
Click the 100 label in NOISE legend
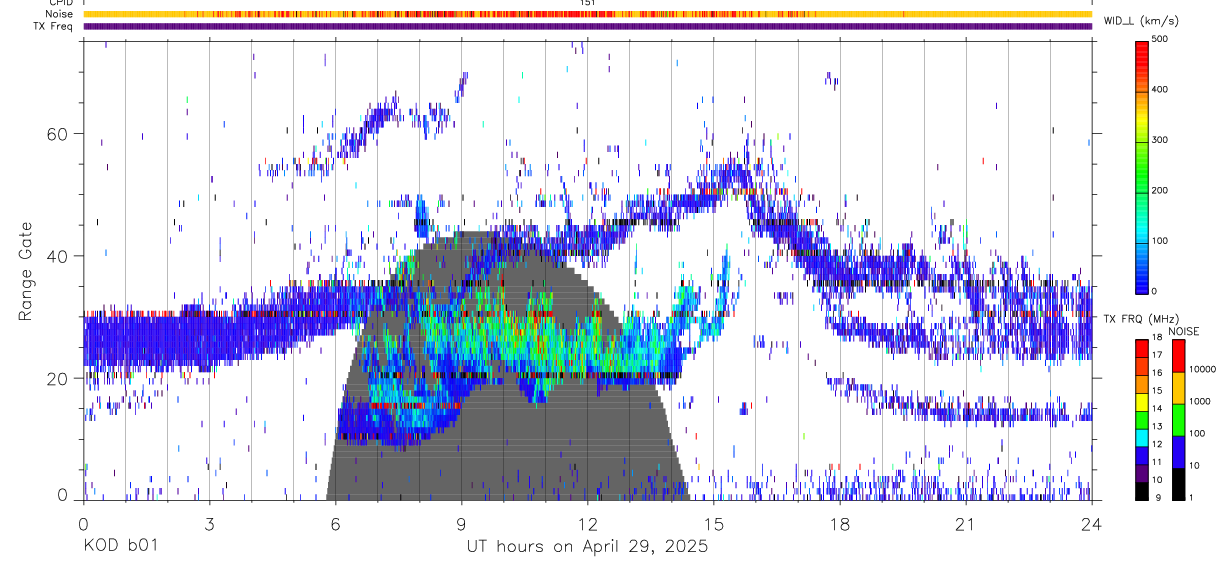click(1197, 433)
